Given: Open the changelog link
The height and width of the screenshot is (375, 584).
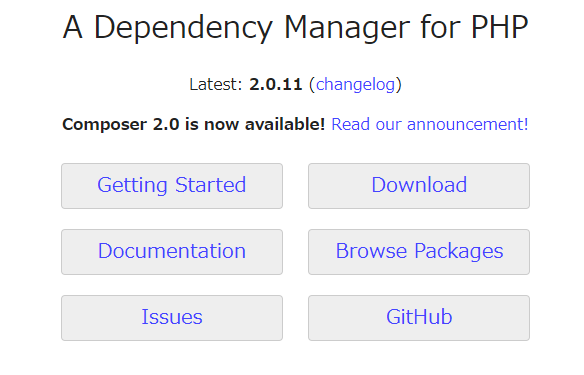Looking at the screenshot, I should pos(355,85).
